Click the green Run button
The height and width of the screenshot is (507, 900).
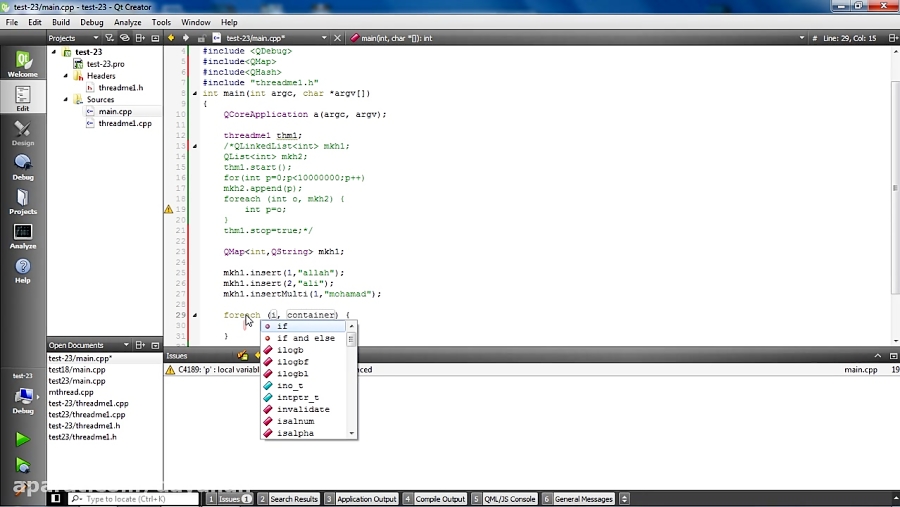[22, 439]
